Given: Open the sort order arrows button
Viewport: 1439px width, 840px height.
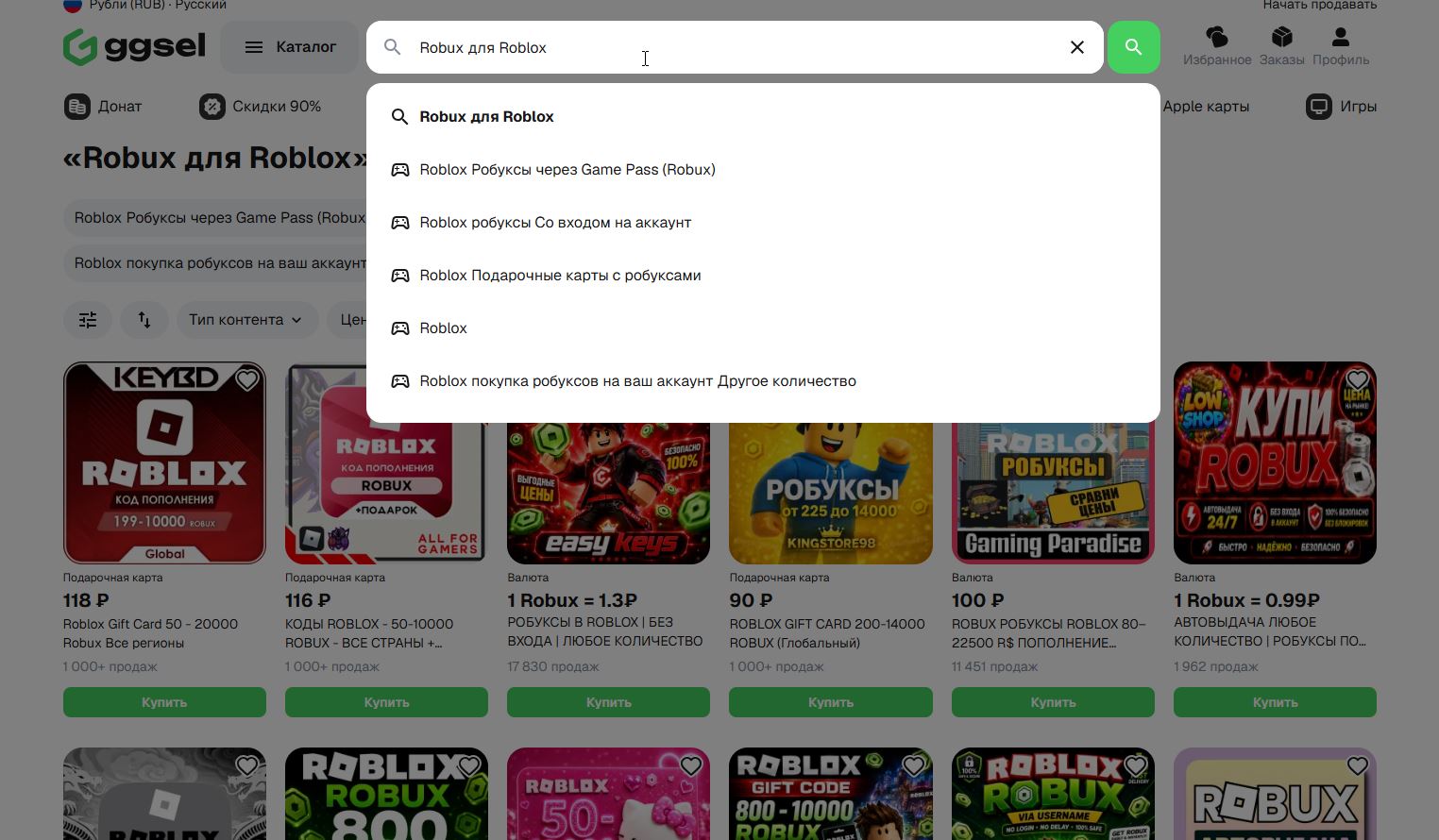Looking at the screenshot, I should (144, 320).
